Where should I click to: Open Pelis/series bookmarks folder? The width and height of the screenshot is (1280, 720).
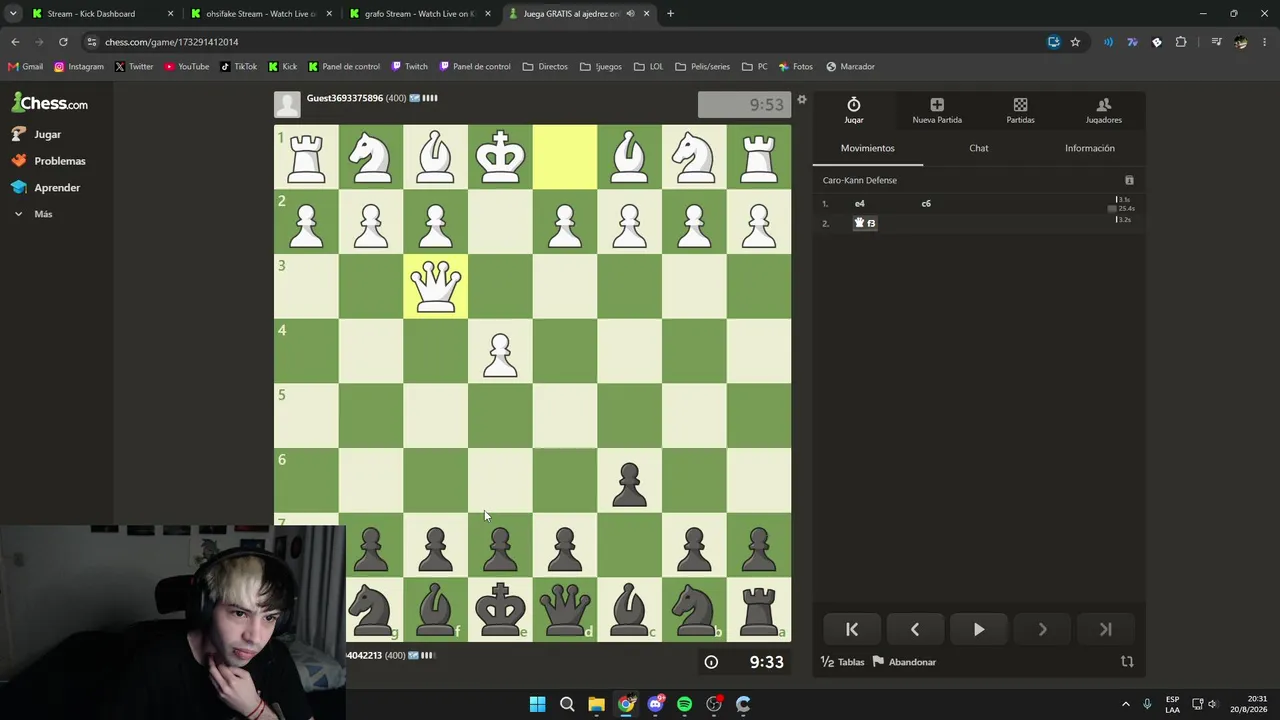point(702,67)
